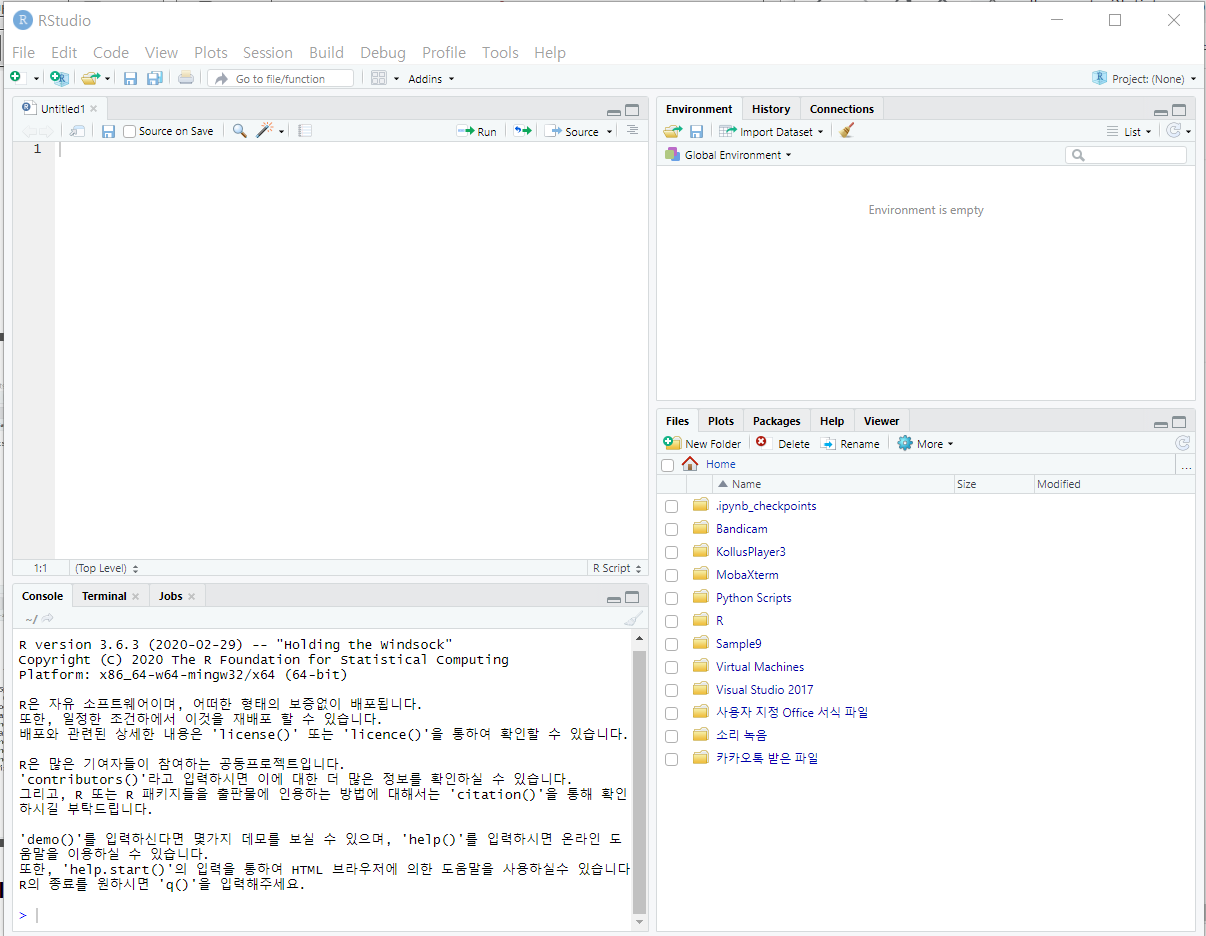
Task: Open the (Top Level) scope dropdown
Action: 106,568
